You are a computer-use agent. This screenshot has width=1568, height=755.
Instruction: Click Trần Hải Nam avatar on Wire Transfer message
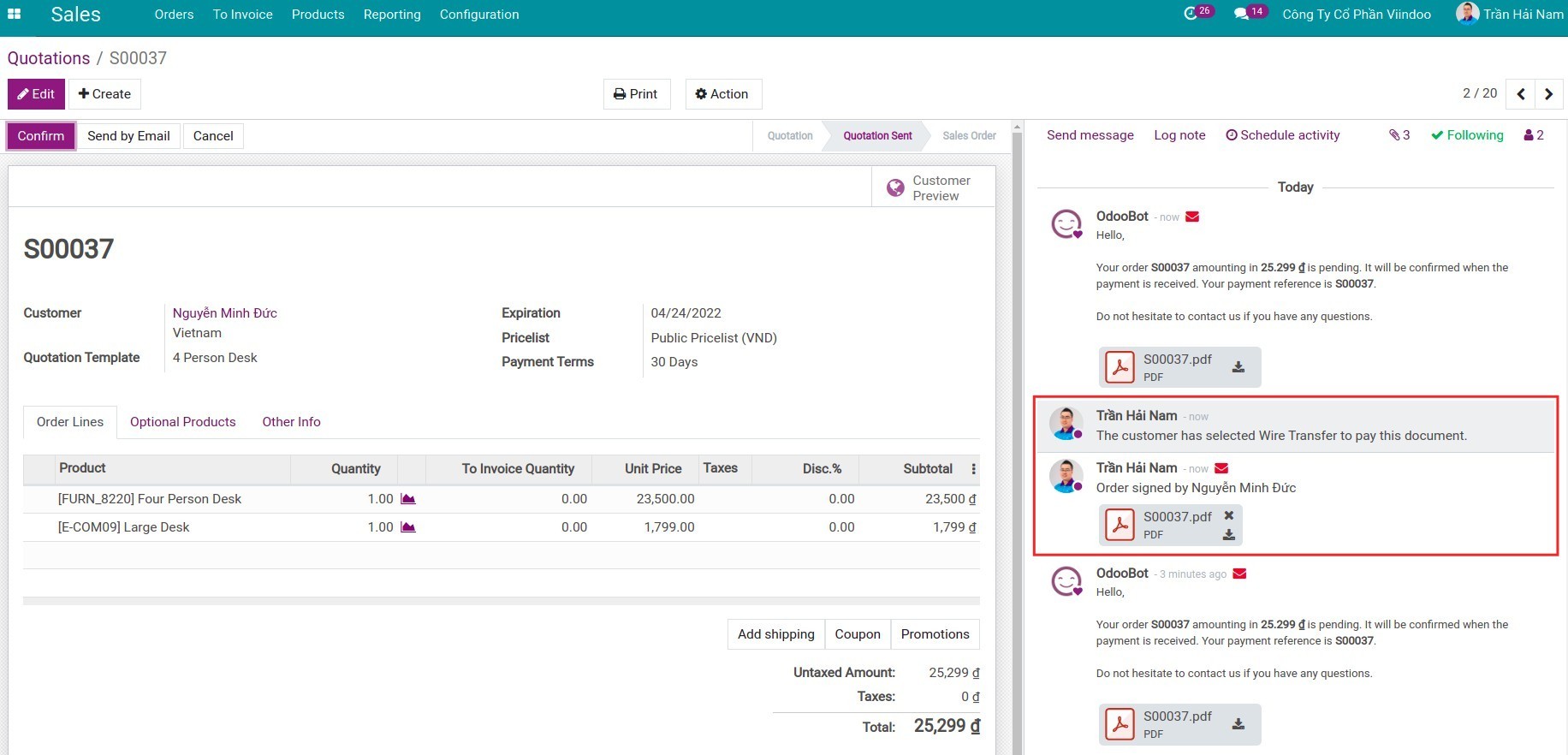click(1066, 424)
